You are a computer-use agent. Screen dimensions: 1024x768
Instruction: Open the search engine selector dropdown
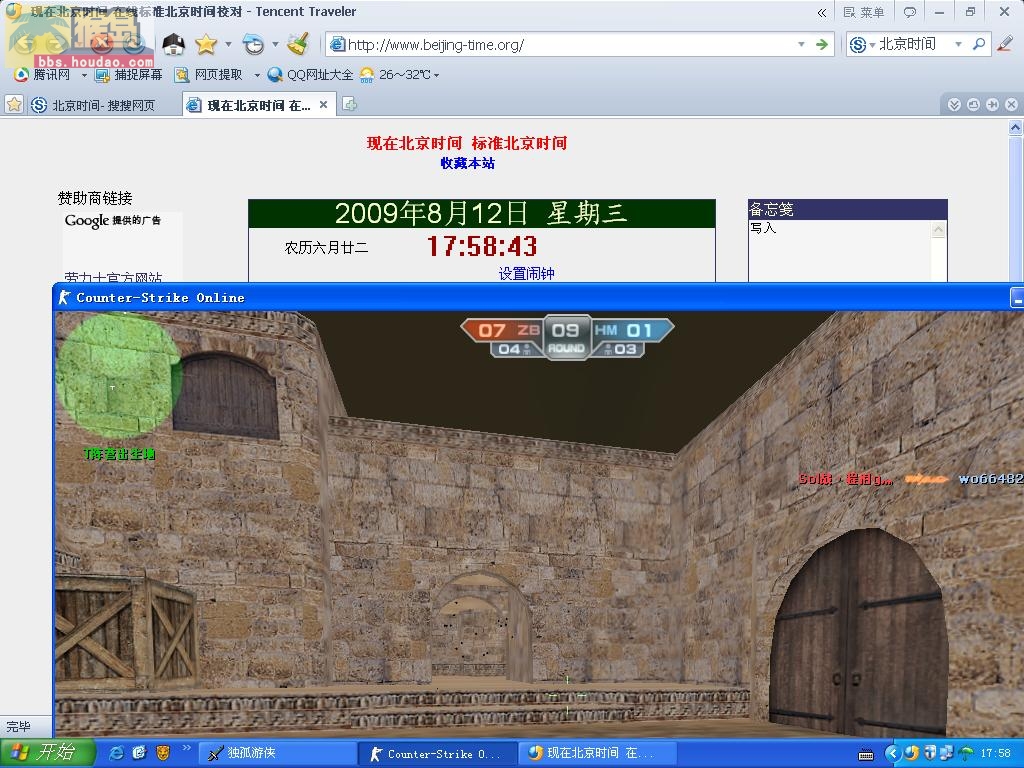(x=861, y=44)
